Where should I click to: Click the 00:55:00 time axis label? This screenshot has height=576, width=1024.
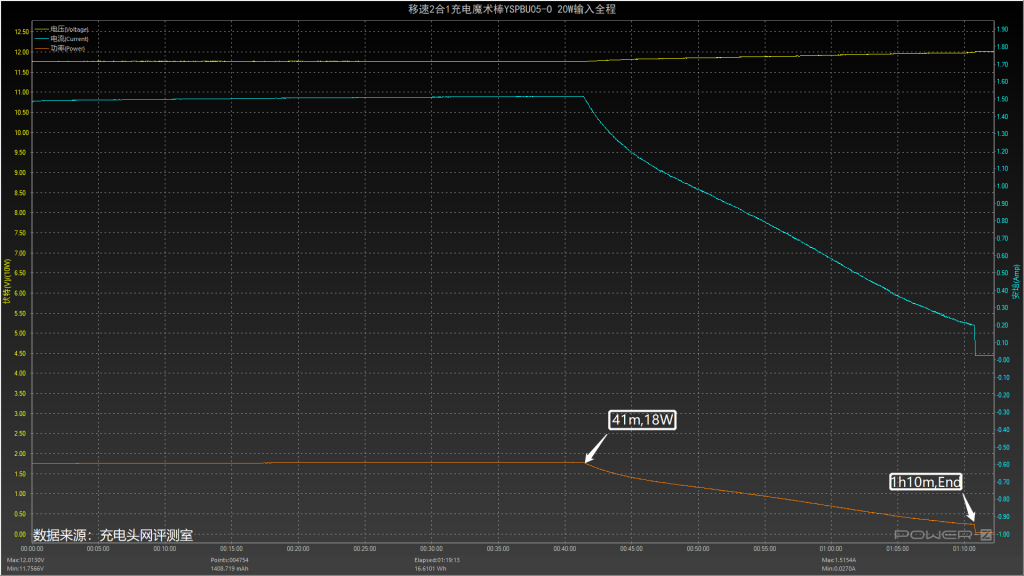pos(764,549)
